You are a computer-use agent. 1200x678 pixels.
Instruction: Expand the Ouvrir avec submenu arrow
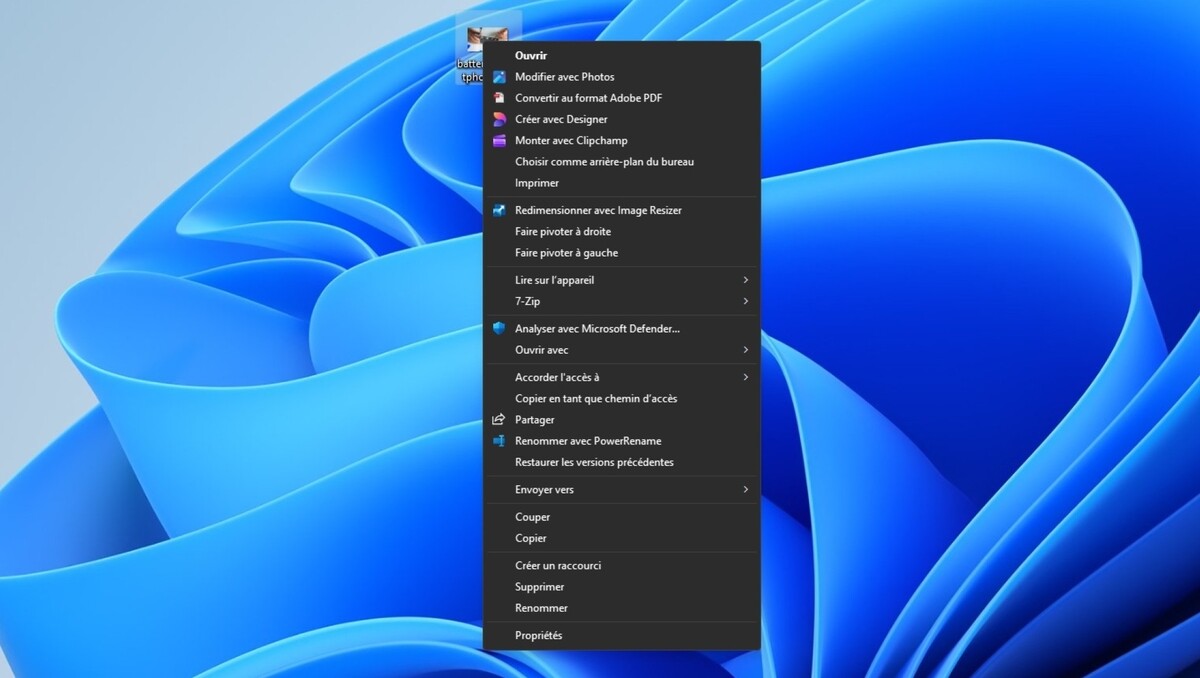point(745,350)
